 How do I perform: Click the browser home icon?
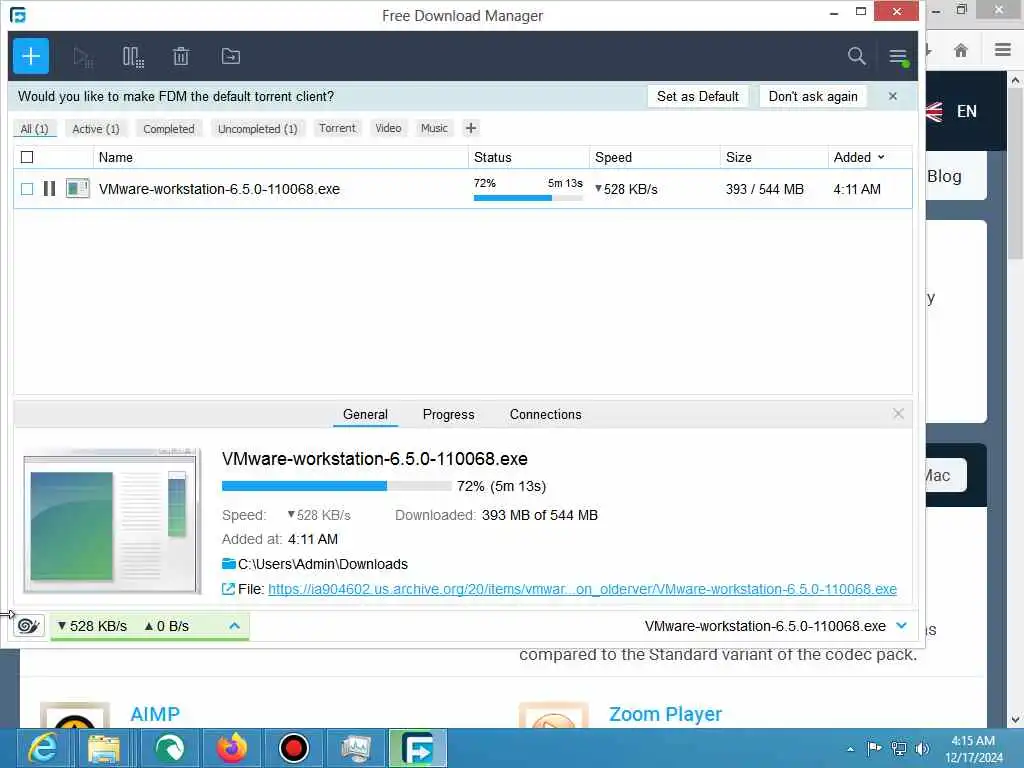[x=961, y=50]
